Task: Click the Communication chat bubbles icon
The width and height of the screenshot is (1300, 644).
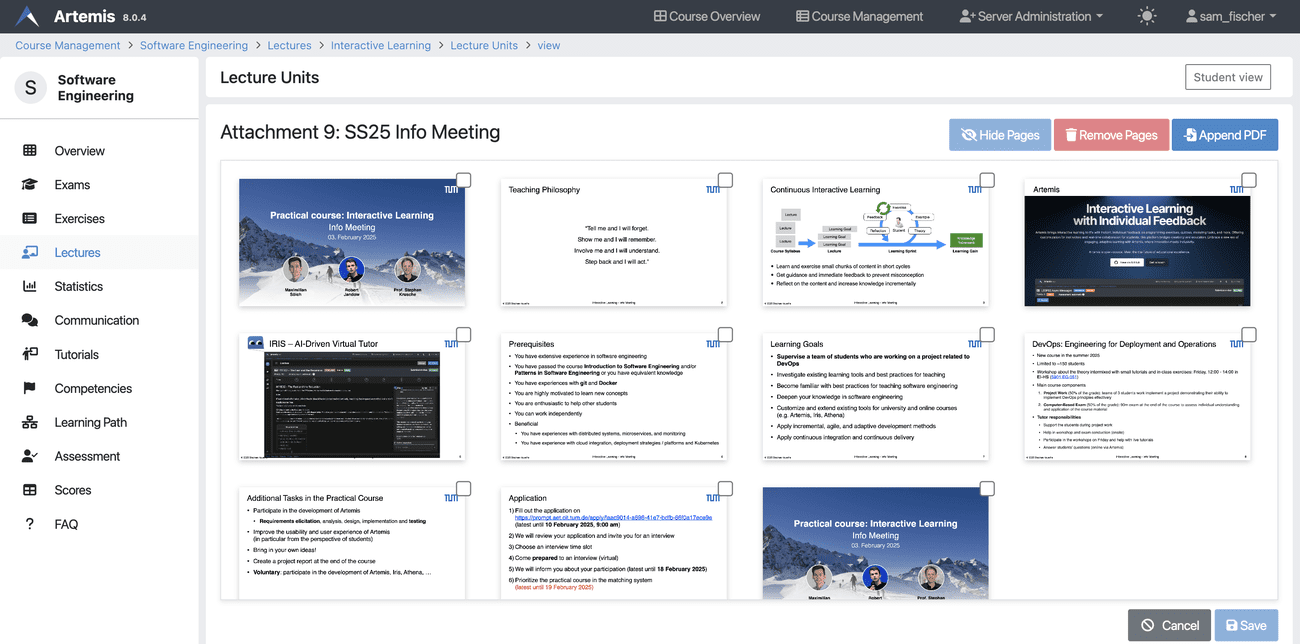Action: (x=30, y=321)
